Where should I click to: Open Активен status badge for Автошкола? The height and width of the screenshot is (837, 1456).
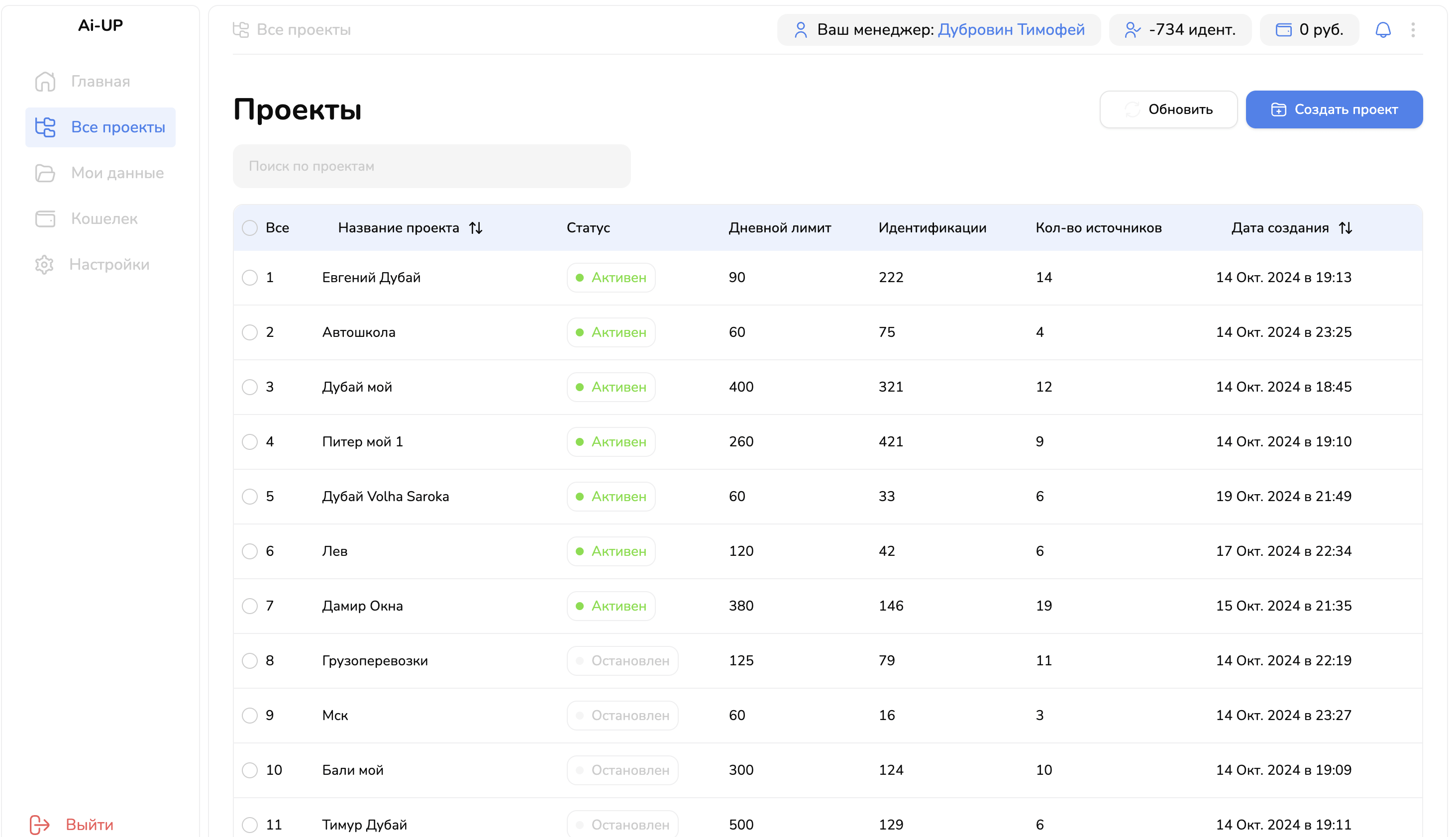click(611, 332)
